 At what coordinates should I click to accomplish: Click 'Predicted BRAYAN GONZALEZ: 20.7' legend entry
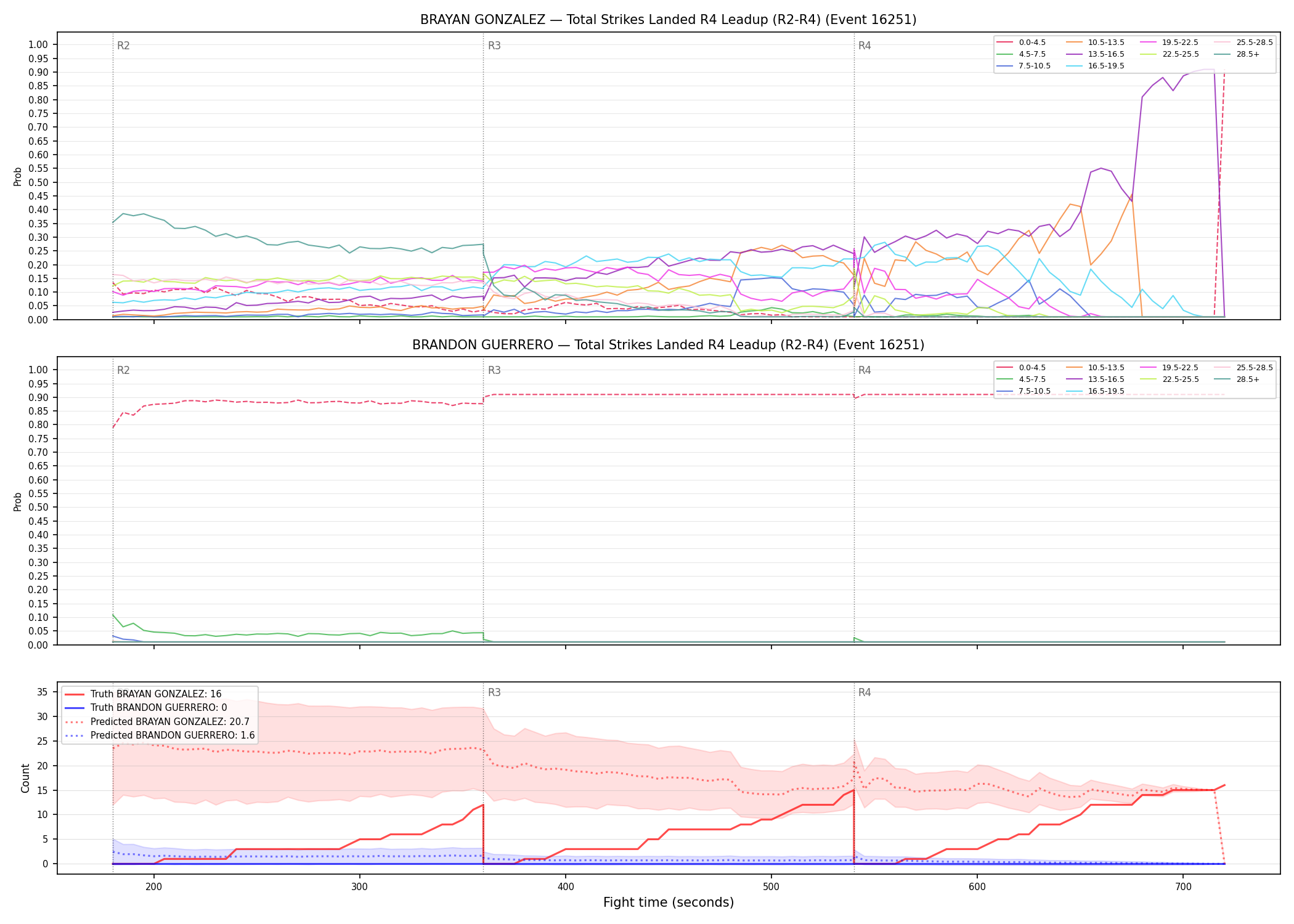coord(157,722)
